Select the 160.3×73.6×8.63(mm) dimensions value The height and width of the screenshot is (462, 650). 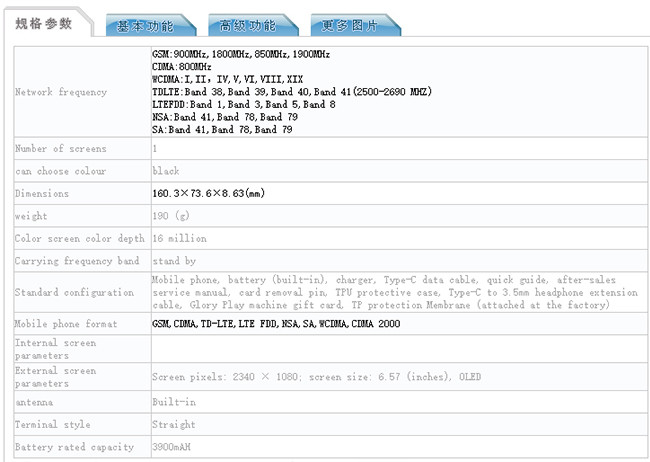(x=208, y=193)
